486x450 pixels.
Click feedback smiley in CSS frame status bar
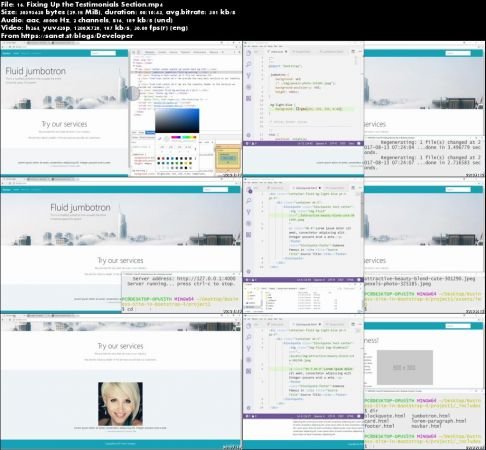click(359, 143)
